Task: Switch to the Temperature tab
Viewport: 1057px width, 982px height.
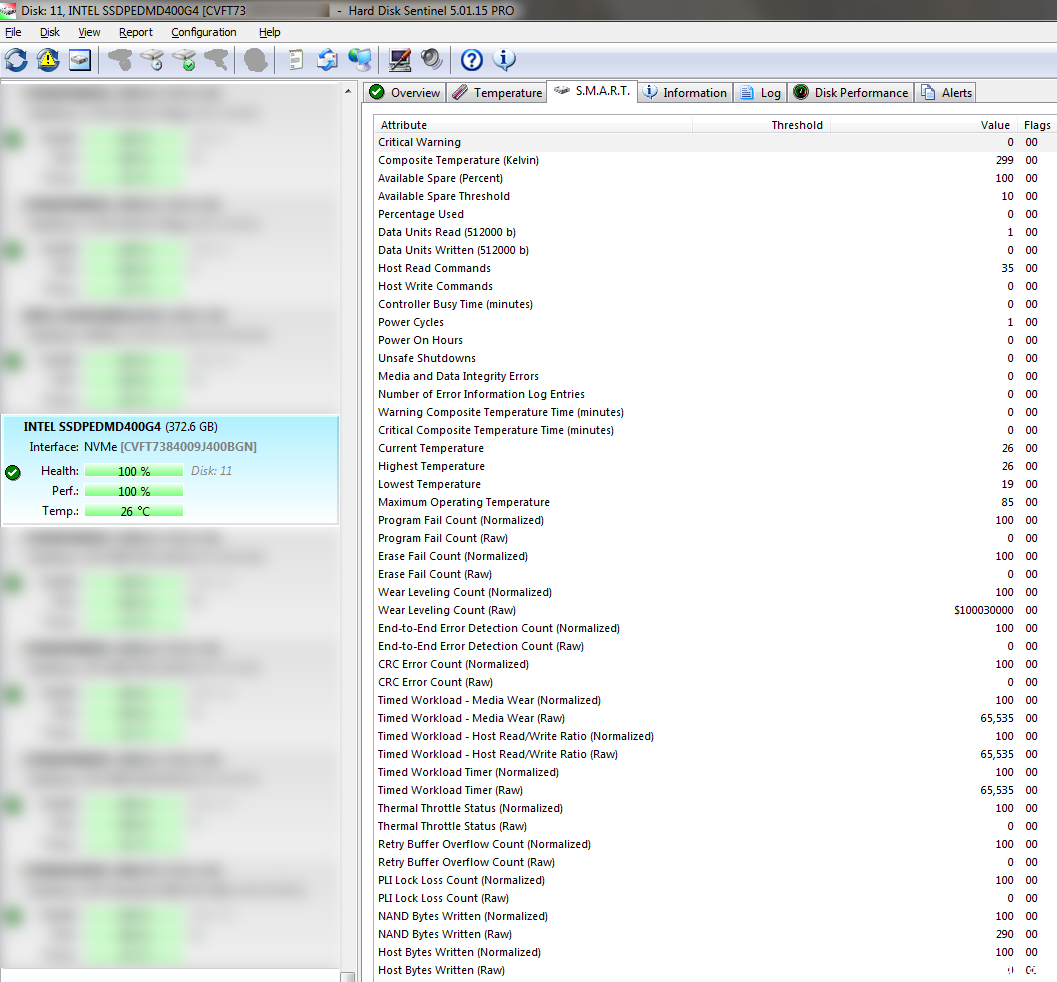Action: pyautogui.click(x=497, y=93)
